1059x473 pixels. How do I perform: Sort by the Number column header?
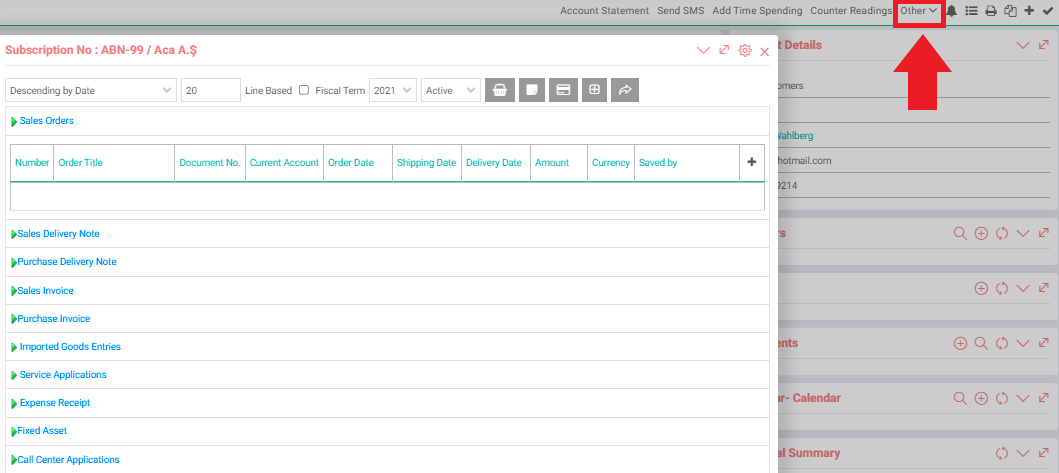[32, 163]
